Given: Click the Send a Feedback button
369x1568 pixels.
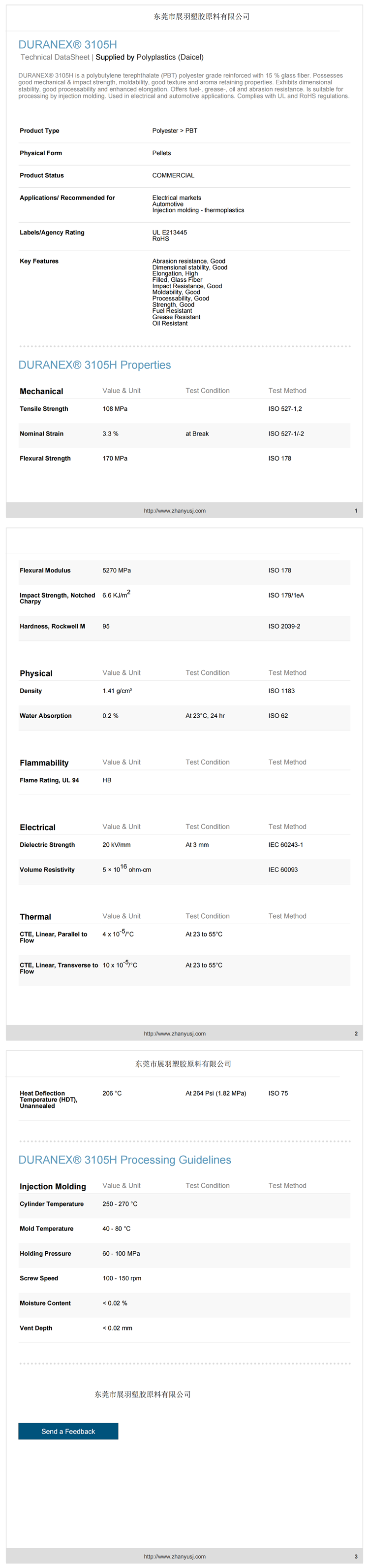Looking at the screenshot, I should tap(68, 1431).
